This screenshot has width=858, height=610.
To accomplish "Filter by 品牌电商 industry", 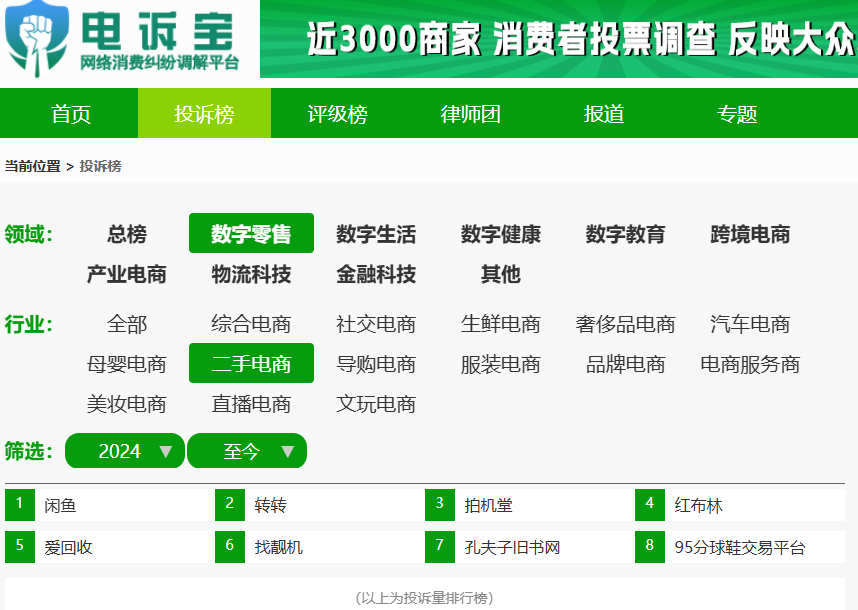I will [x=625, y=364].
